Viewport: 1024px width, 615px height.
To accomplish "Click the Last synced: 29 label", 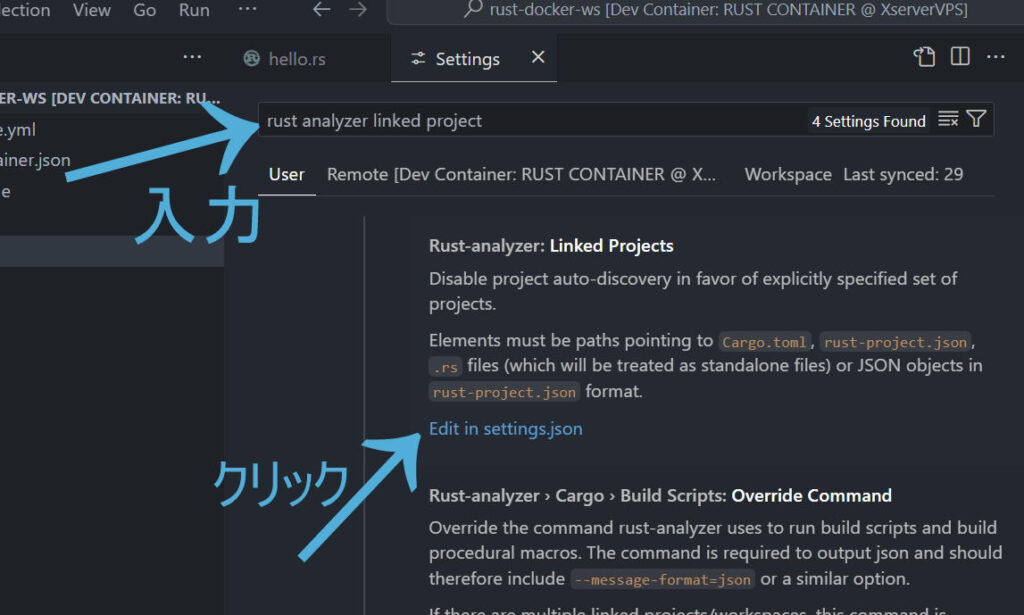I will coord(903,174).
